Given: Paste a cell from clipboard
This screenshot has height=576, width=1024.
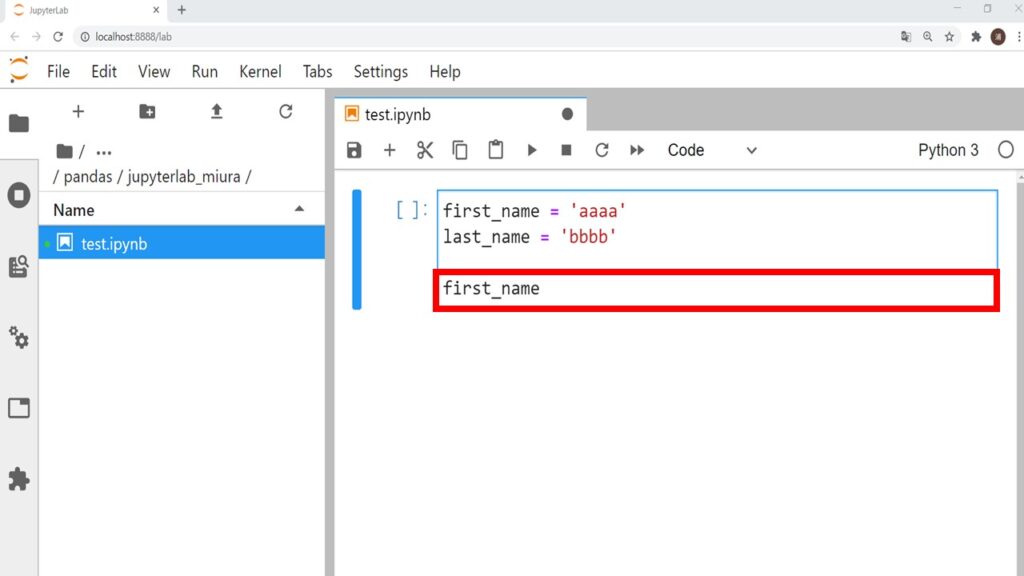Looking at the screenshot, I should click(x=495, y=149).
